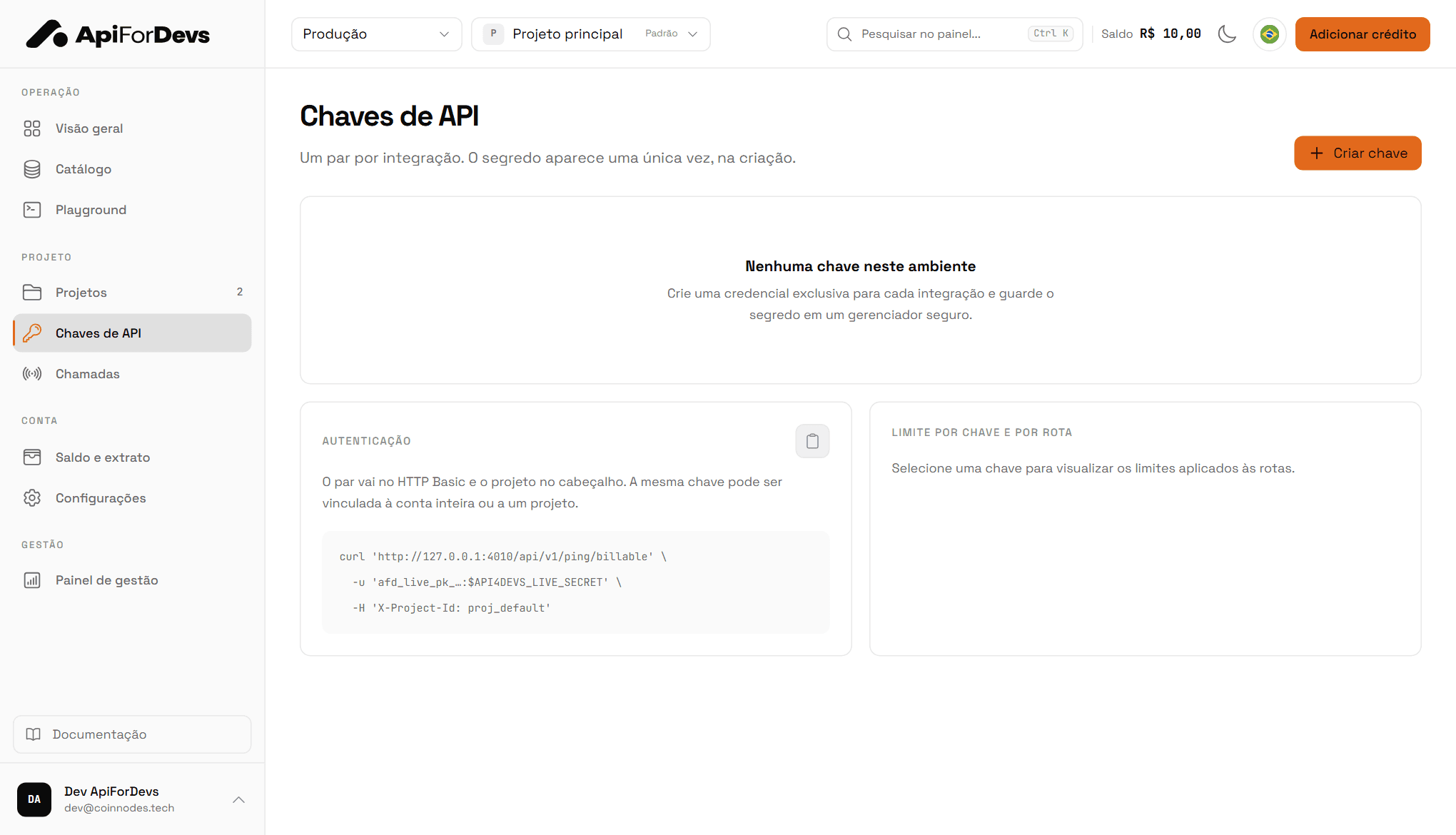Click the Projetos folder icon

point(32,293)
